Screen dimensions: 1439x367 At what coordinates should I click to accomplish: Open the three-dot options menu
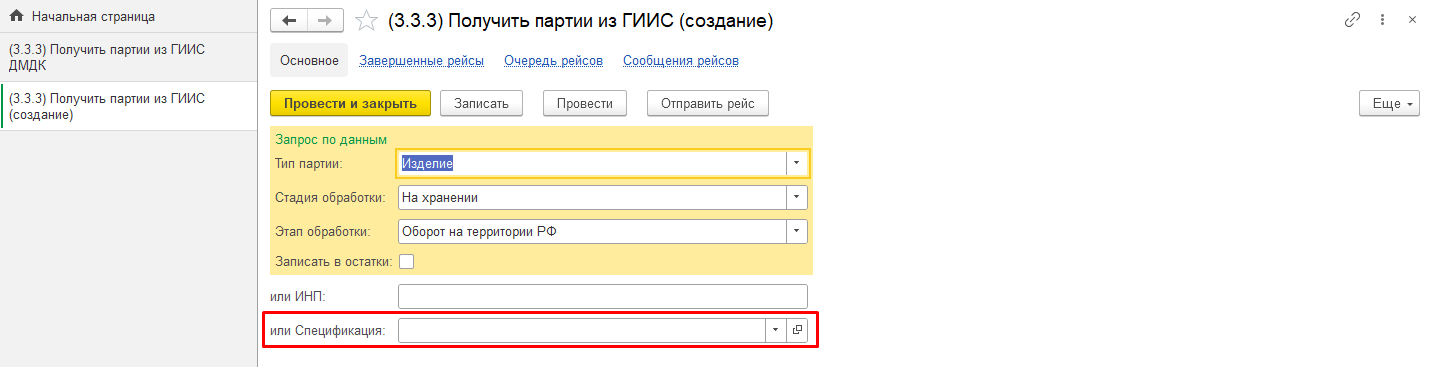coord(1382,20)
